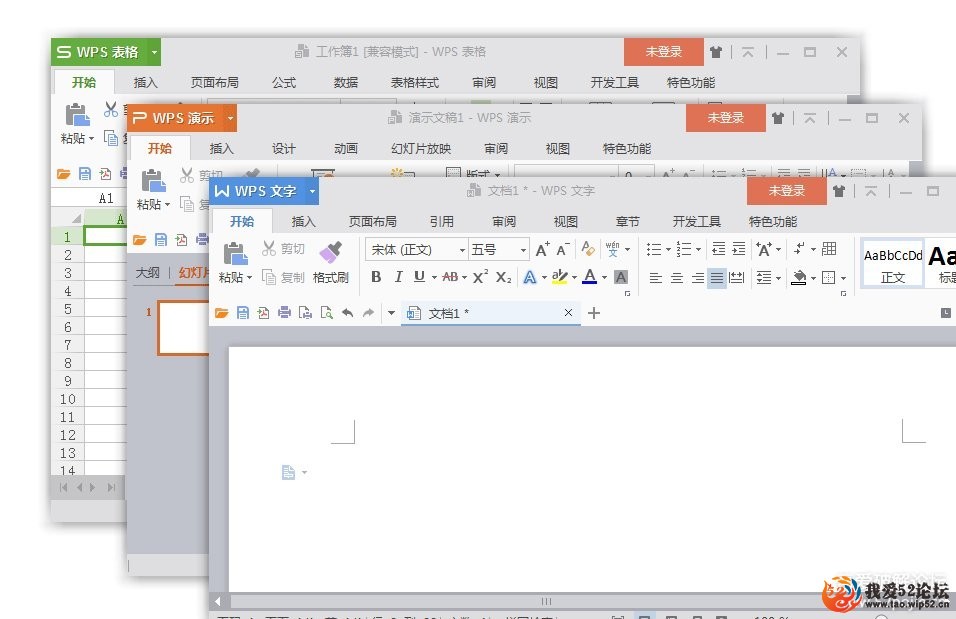This screenshot has height=619, width=956.
Task: Undo last action in WPS 文字
Action: coord(348,313)
